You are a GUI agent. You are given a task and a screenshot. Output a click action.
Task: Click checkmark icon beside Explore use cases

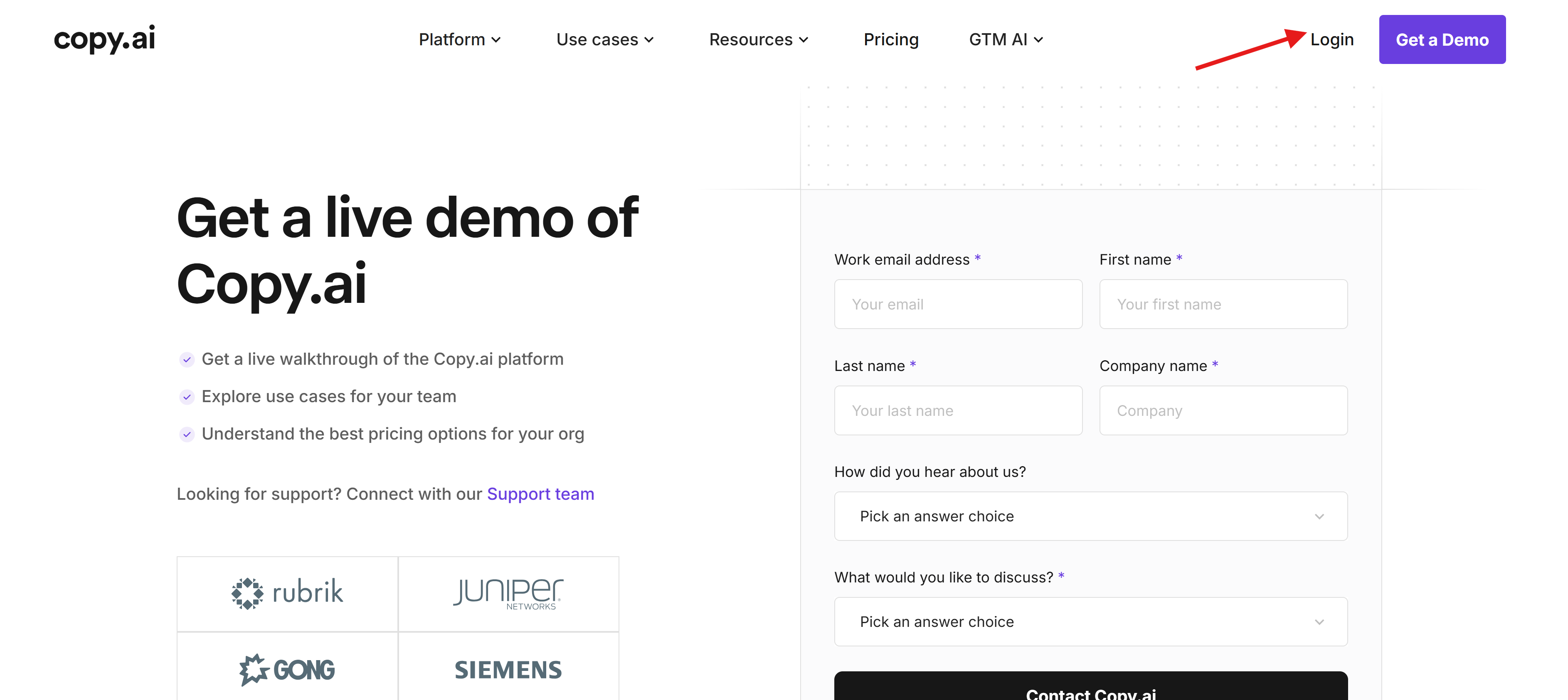[187, 397]
